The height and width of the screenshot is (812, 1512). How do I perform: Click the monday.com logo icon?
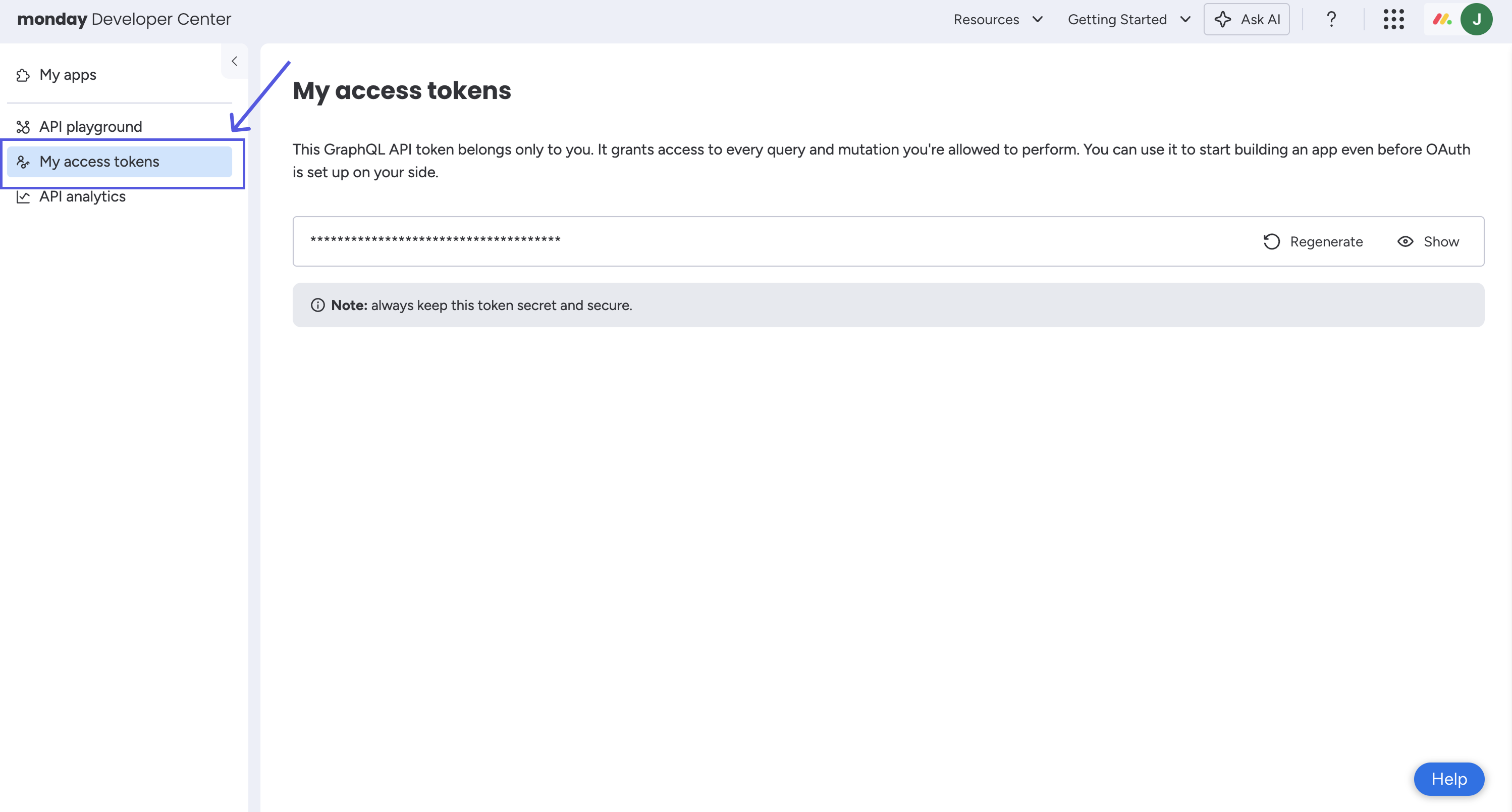(x=1442, y=19)
